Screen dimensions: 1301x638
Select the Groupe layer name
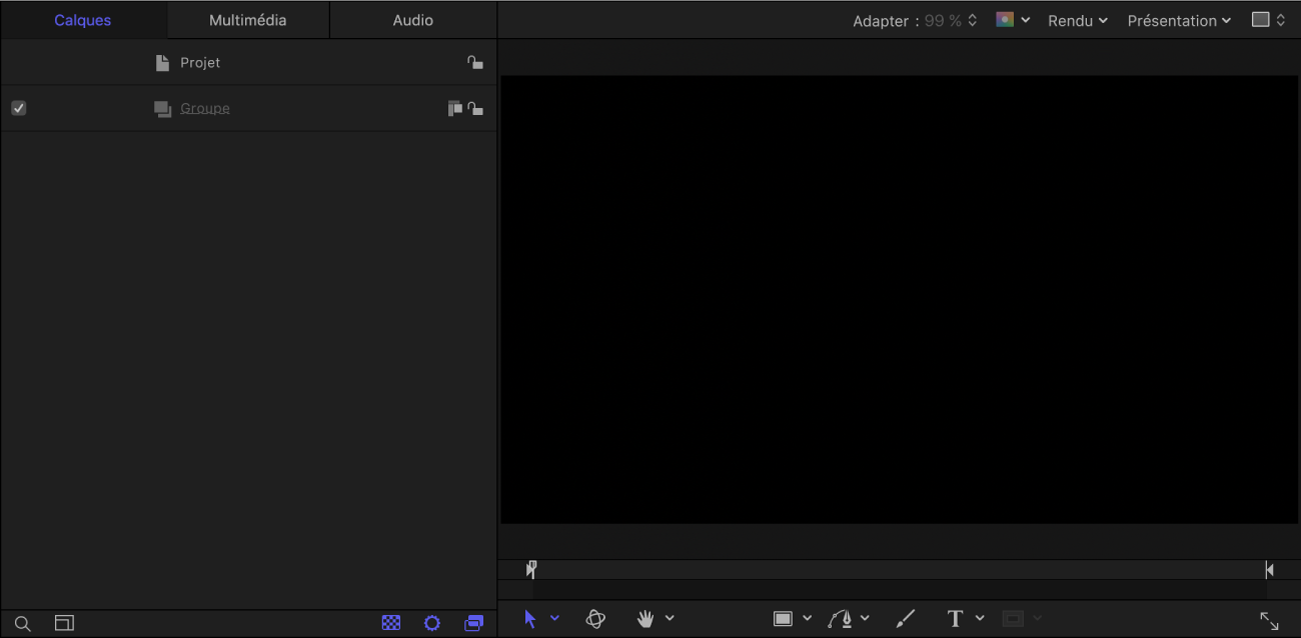click(205, 108)
